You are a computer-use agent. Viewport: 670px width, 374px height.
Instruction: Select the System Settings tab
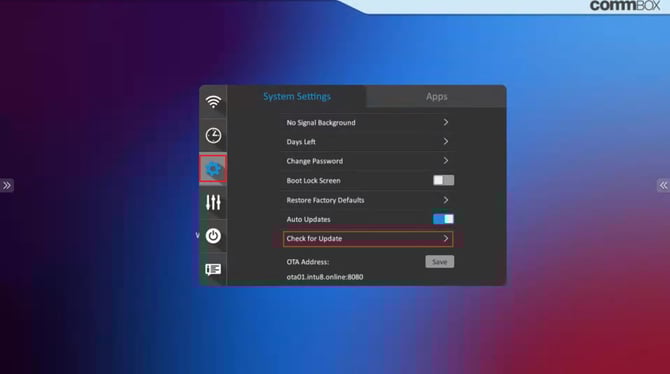[x=297, y=97]
